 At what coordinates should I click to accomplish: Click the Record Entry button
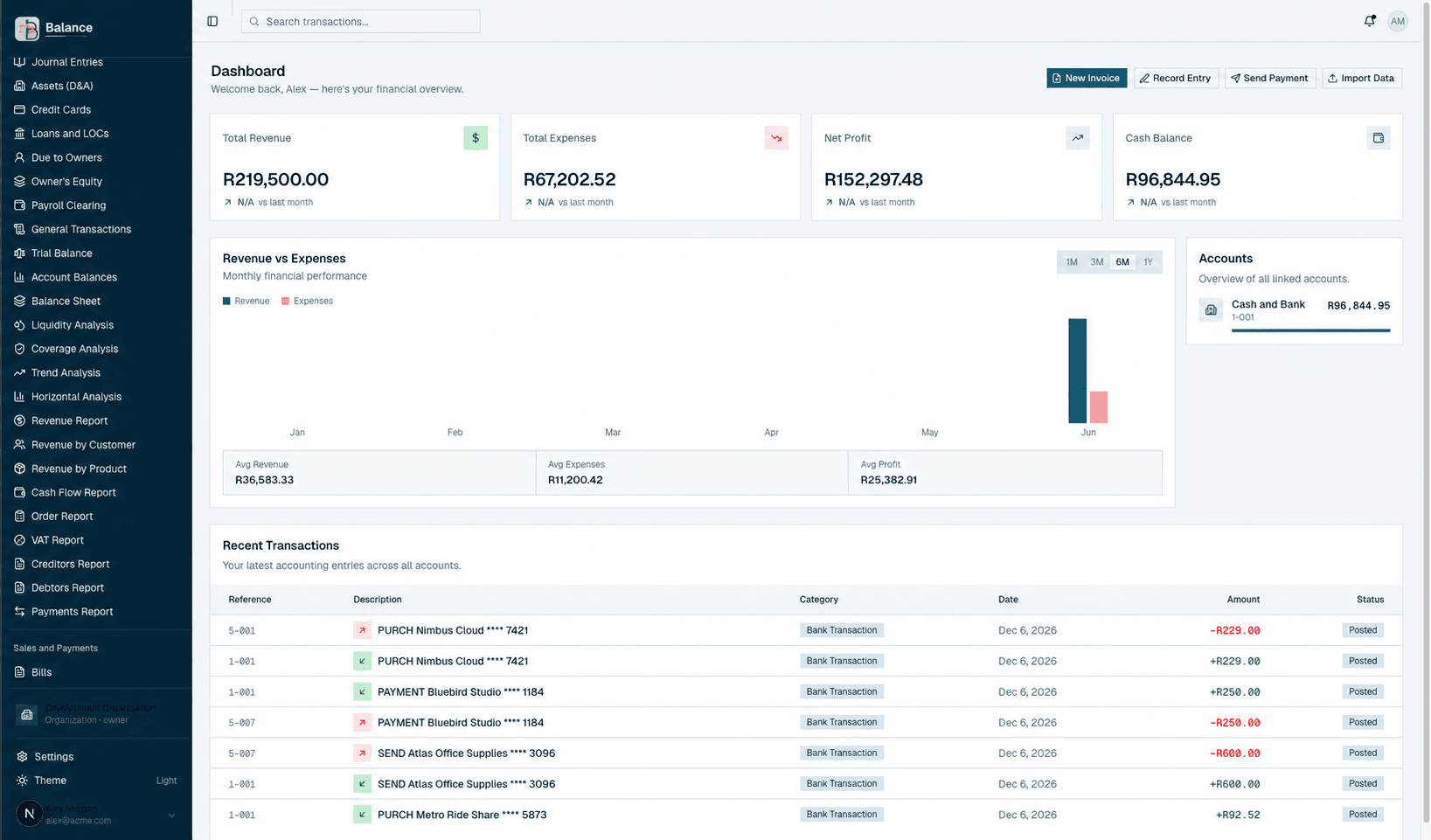pos(1176,78)
